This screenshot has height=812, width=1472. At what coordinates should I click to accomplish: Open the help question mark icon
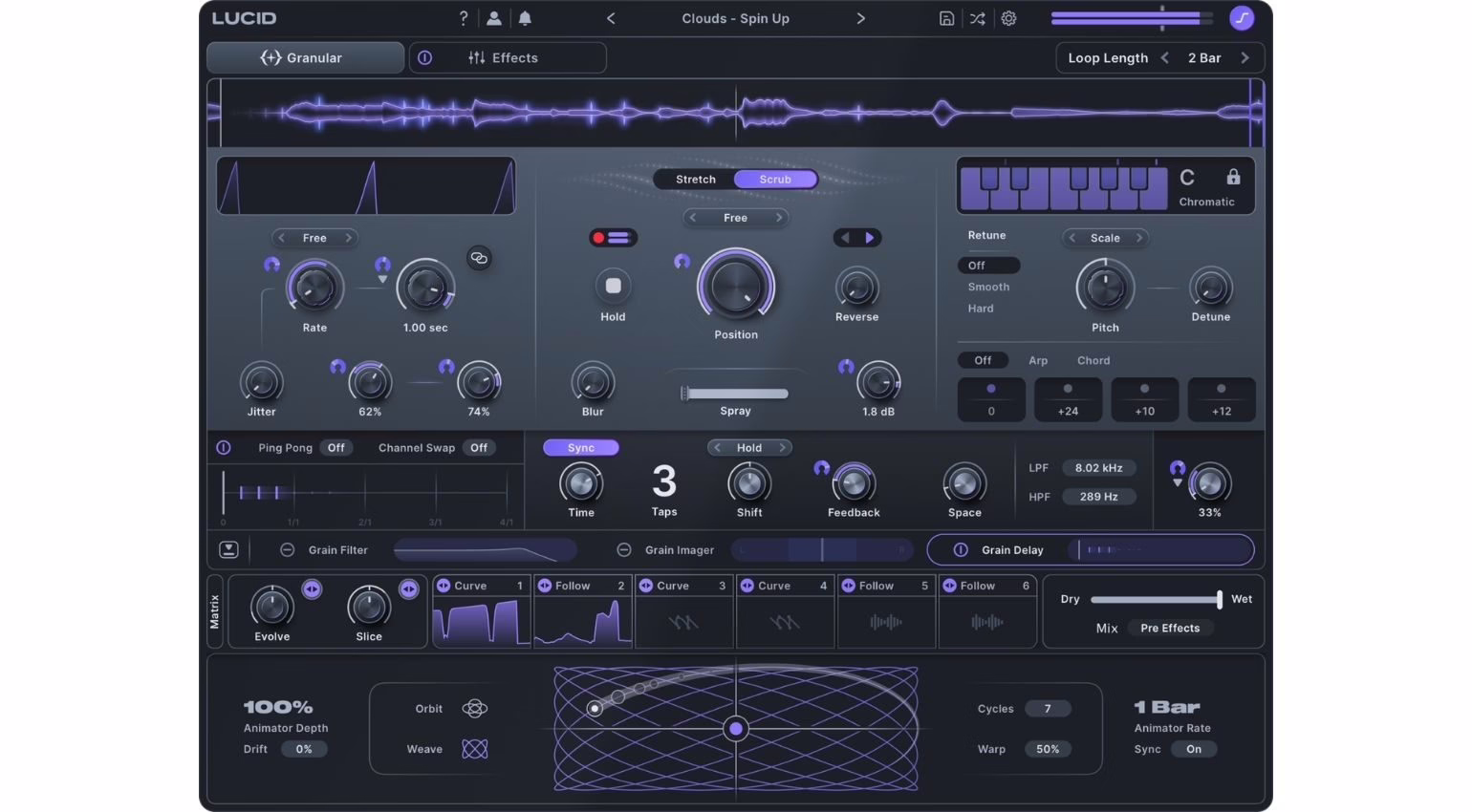pos(464,18)
